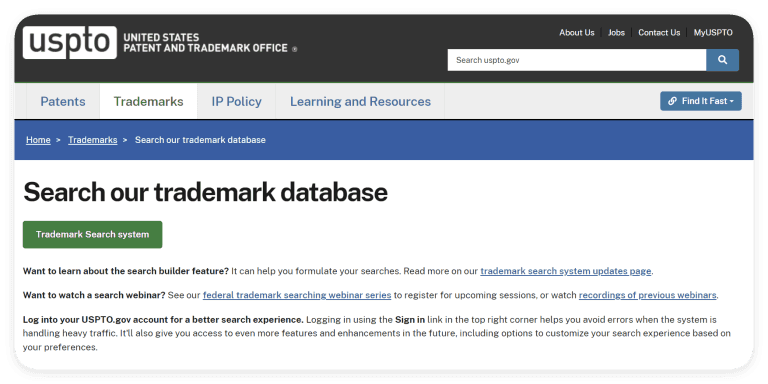
Task: Click the USPTO logo
Action: (x=70, y=43)
